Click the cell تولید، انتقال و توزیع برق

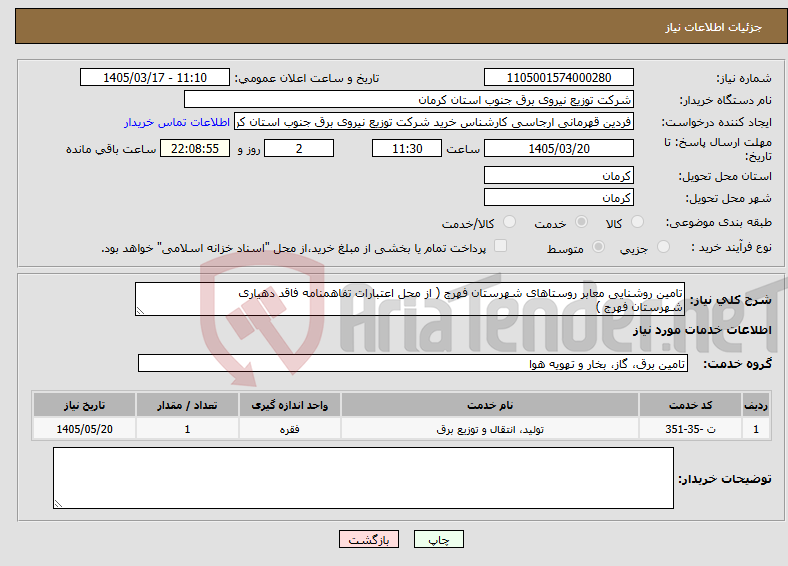coord(490,429)
